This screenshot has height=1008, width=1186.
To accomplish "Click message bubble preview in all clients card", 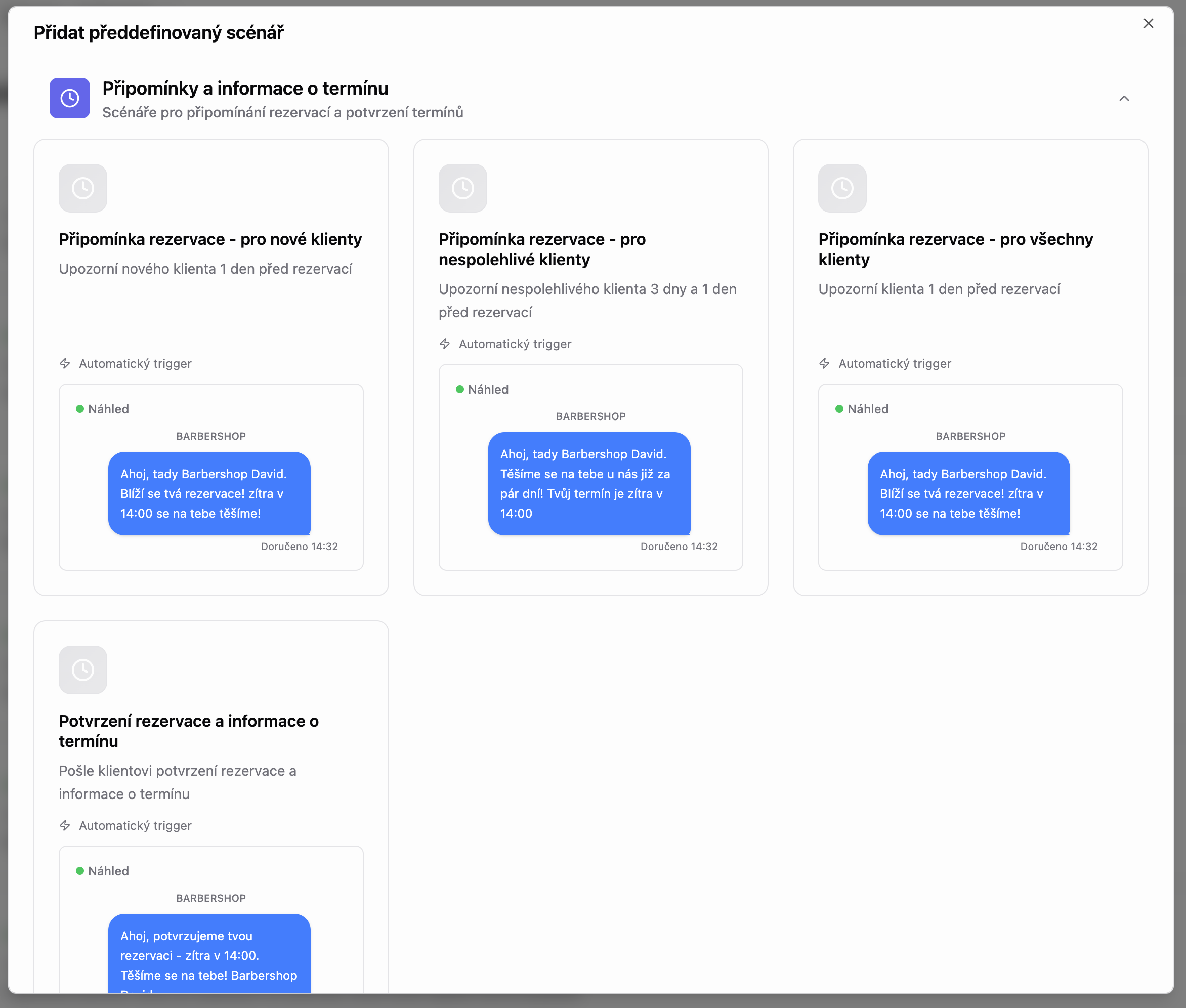I will point(968,493).
